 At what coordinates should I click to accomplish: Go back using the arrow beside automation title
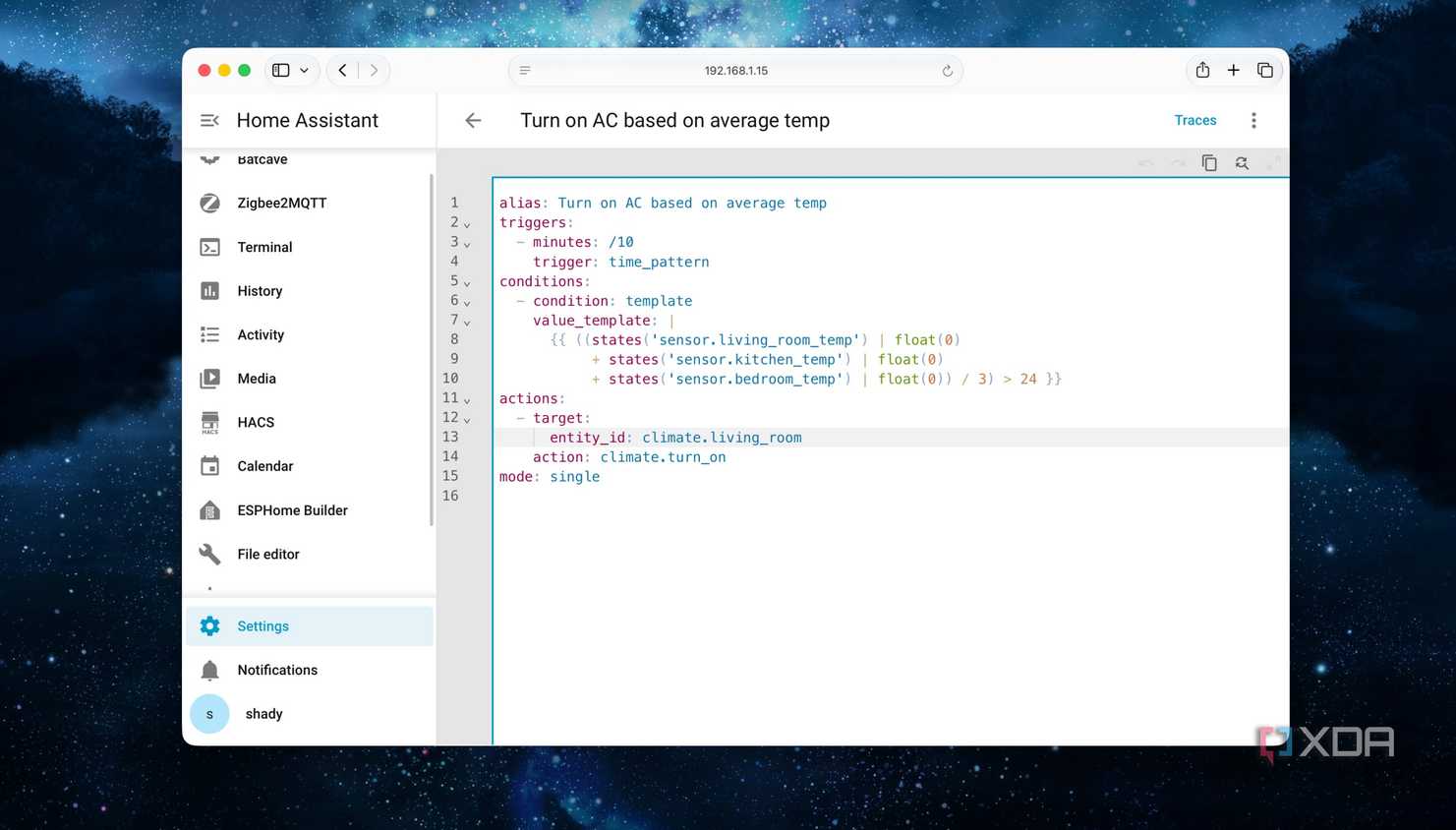(473, 120)
